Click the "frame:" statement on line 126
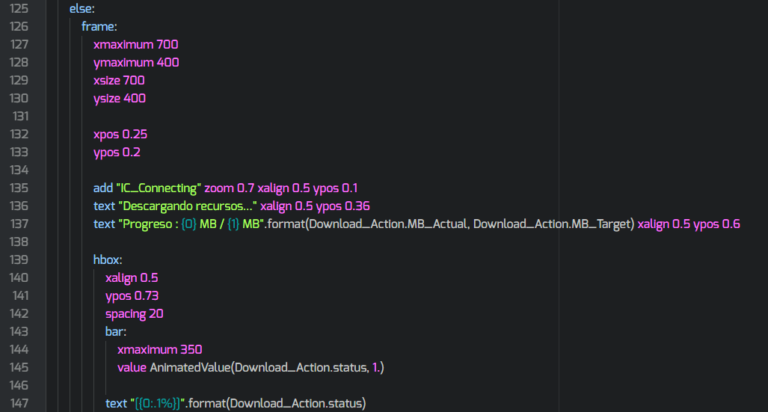Screen dimensions: 768x412 100,27
